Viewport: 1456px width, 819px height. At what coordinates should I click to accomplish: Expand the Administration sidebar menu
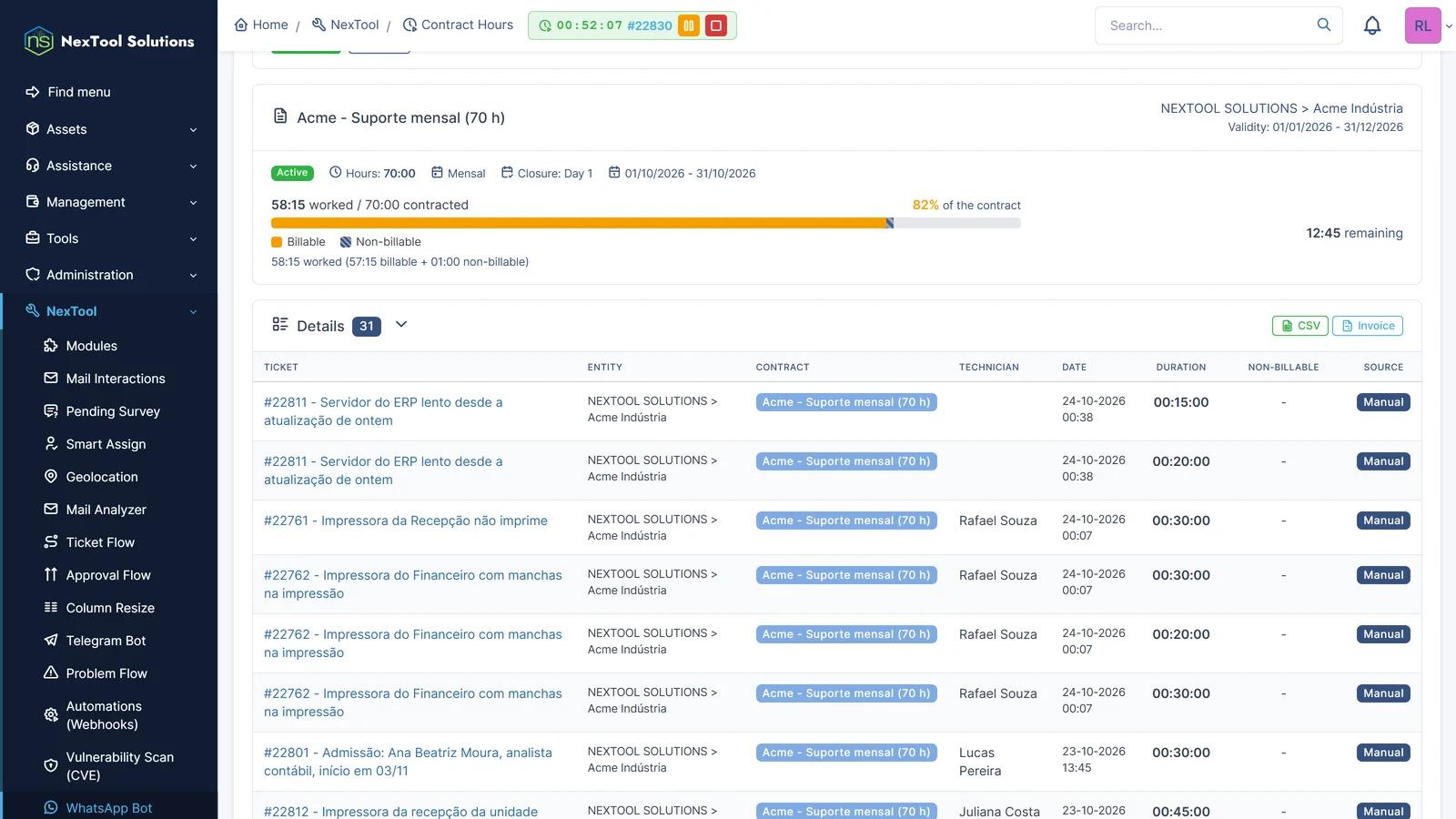pyautogui.click(x=109, y=275)
